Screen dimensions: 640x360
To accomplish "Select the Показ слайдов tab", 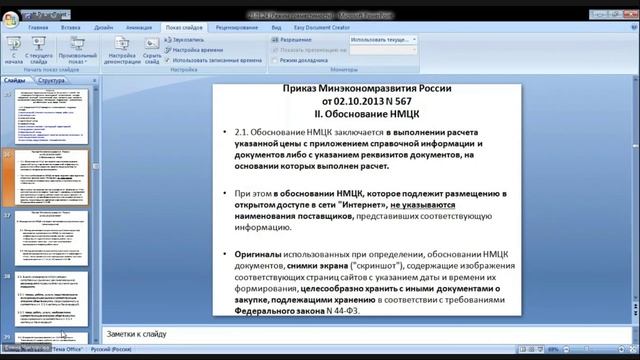I will tap(184, 28).
